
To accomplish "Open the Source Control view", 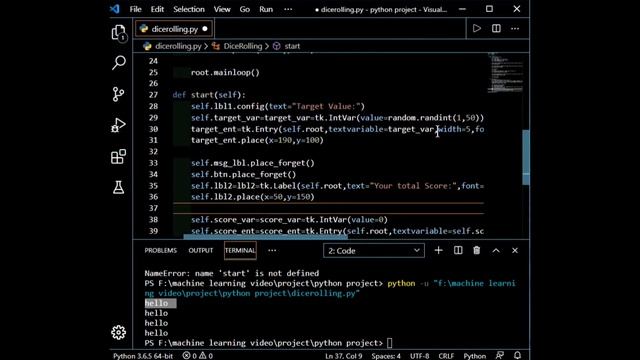I will [118, 94].
